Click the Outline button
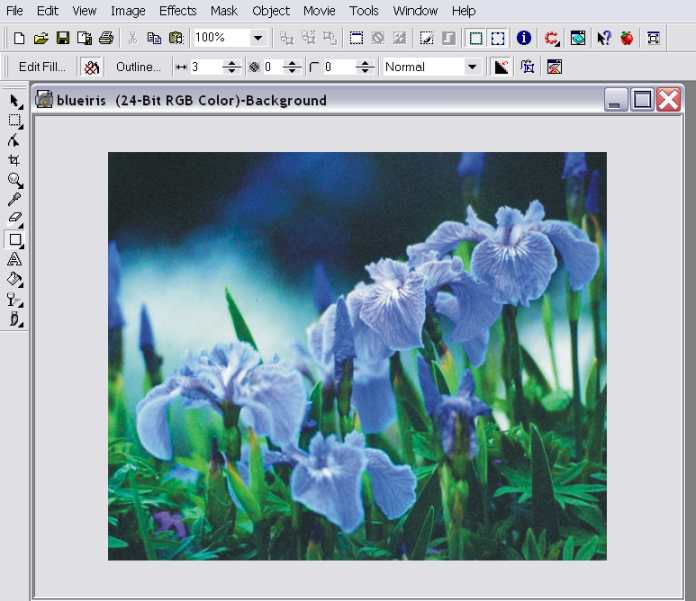696x601 pixels. pyautogui.click(x=138, y=67)
